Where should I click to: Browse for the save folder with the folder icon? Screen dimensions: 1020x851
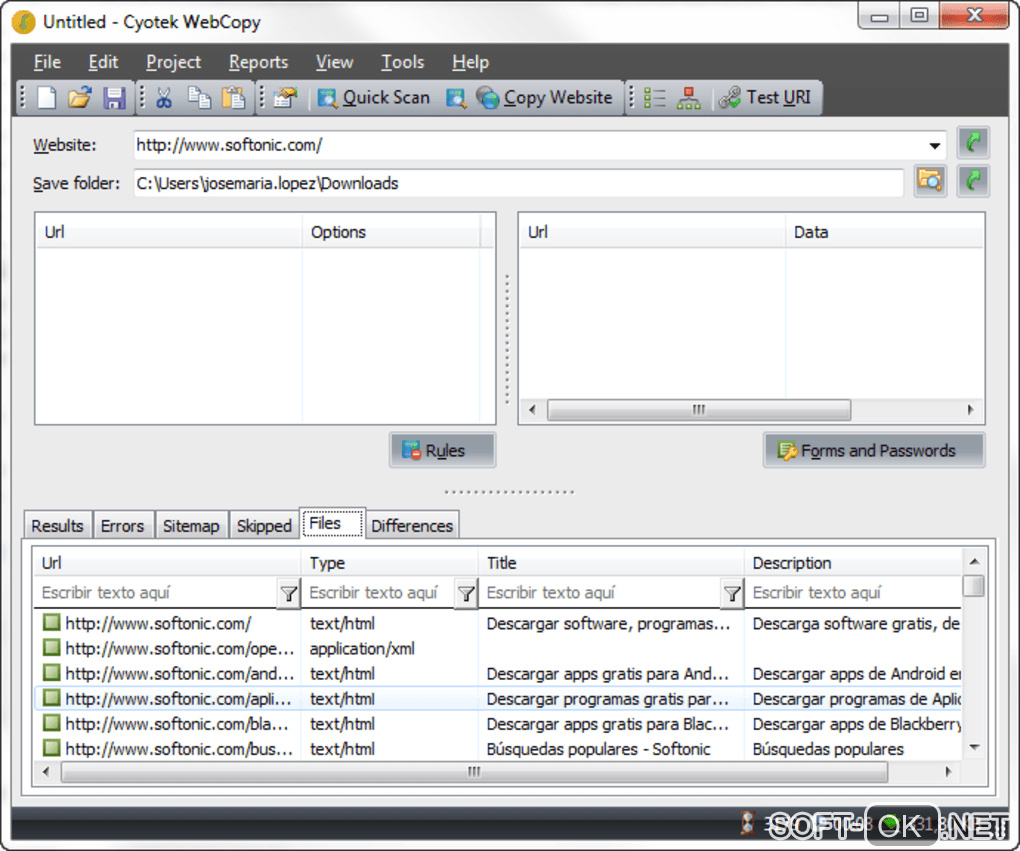point(930,180)
